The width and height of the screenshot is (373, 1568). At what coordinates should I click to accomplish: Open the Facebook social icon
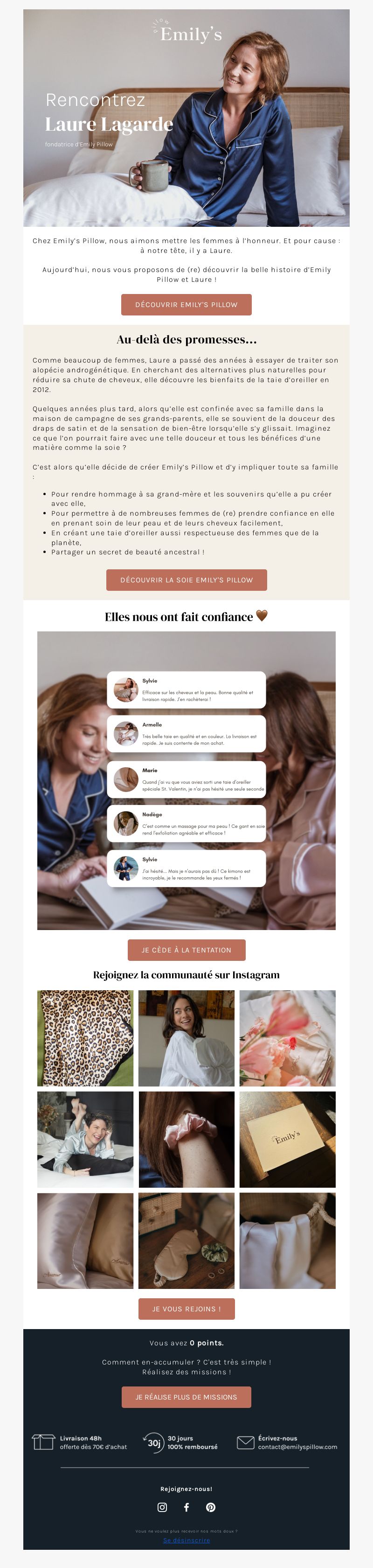coord(186,1507)
